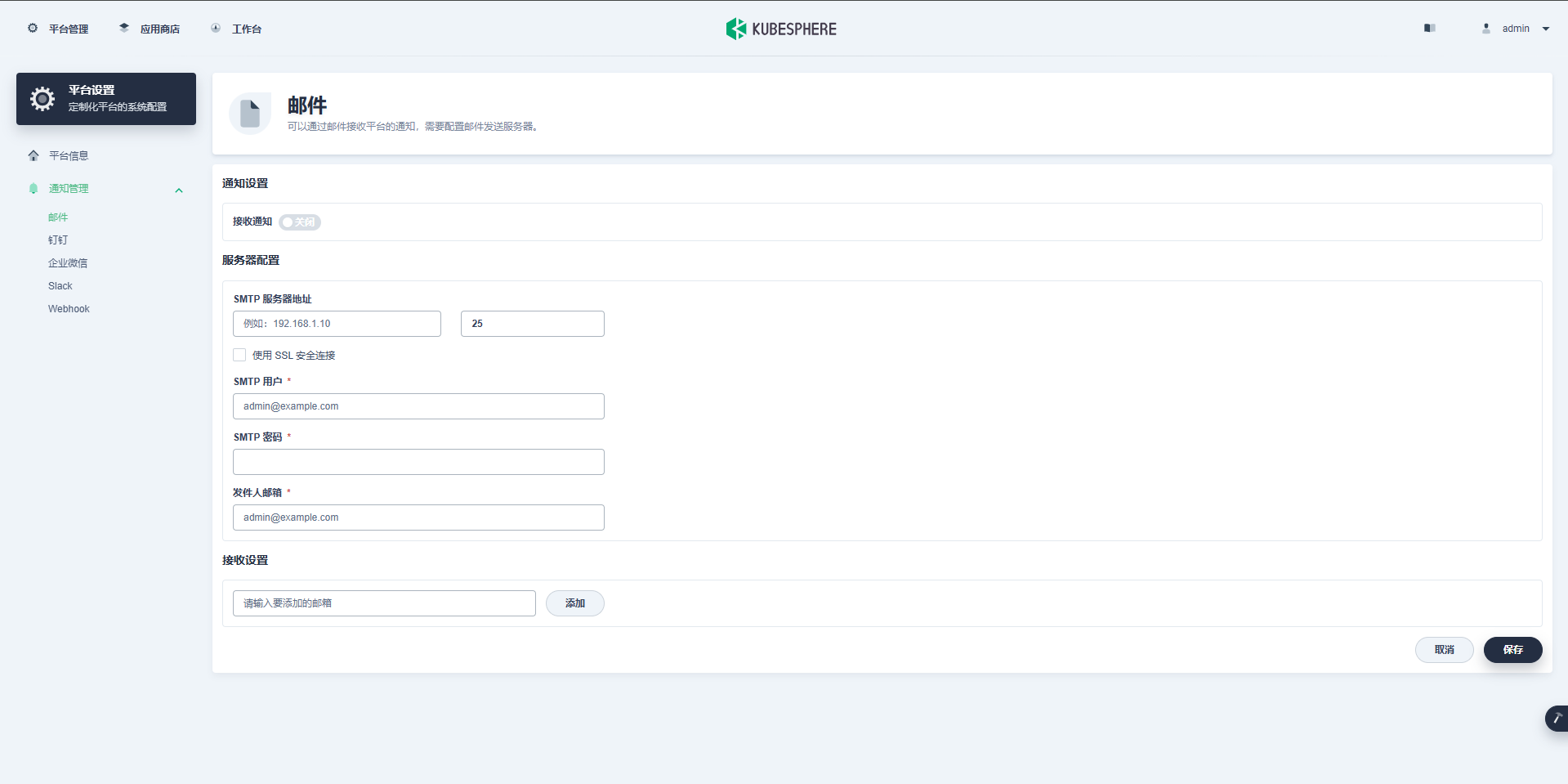Click the 发件人邮箱 input field
1568x784 pixels.
point(418,517)
